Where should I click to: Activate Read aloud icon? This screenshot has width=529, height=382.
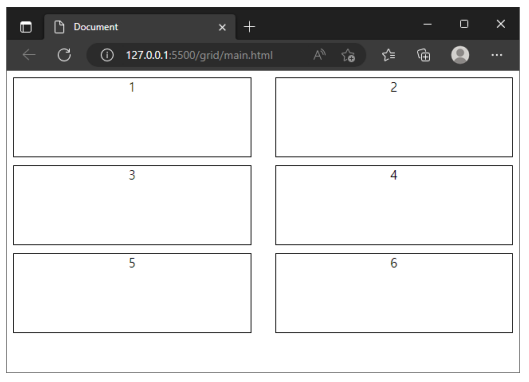(319, 55)
